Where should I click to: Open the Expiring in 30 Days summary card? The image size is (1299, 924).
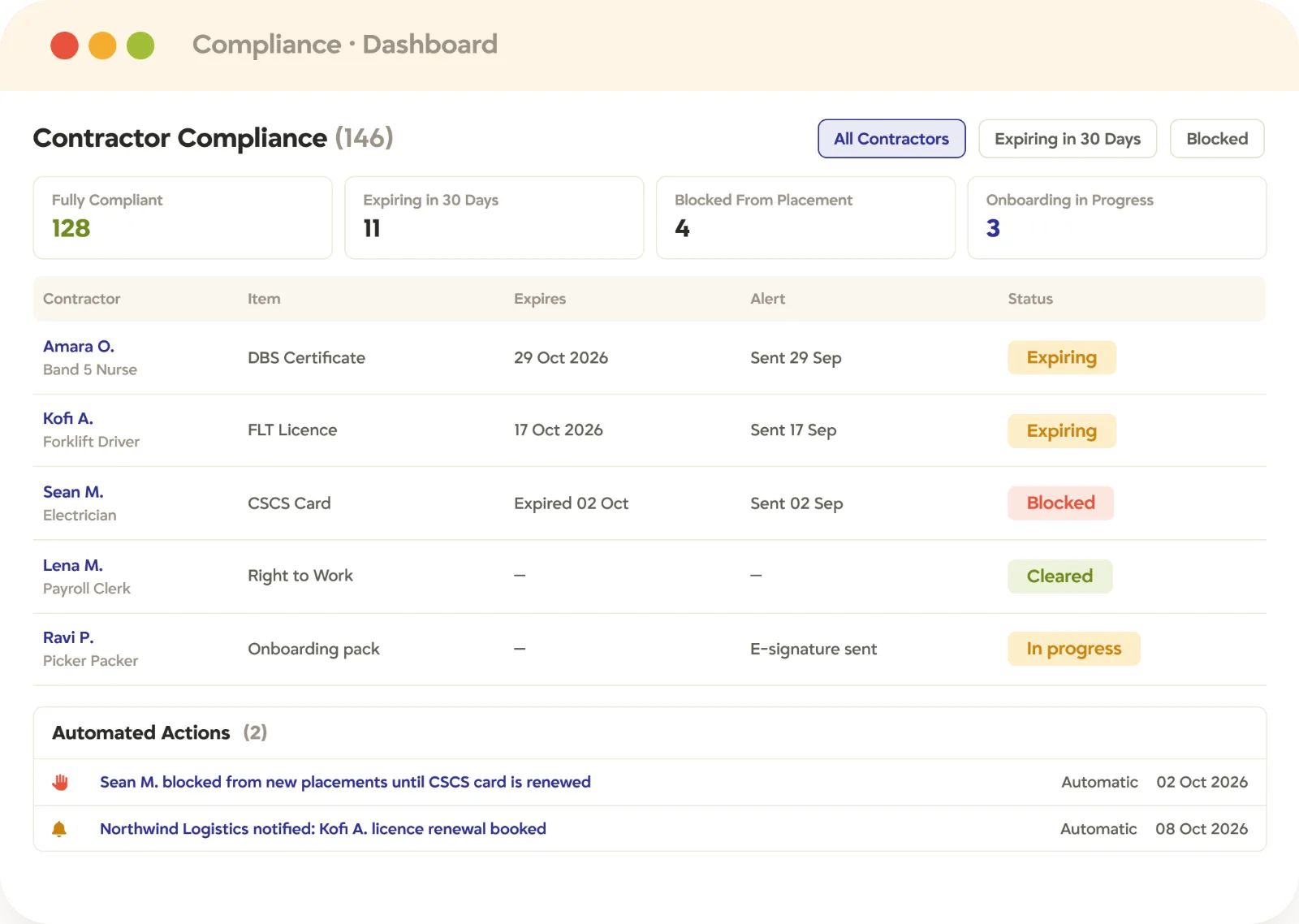(494, 218)
